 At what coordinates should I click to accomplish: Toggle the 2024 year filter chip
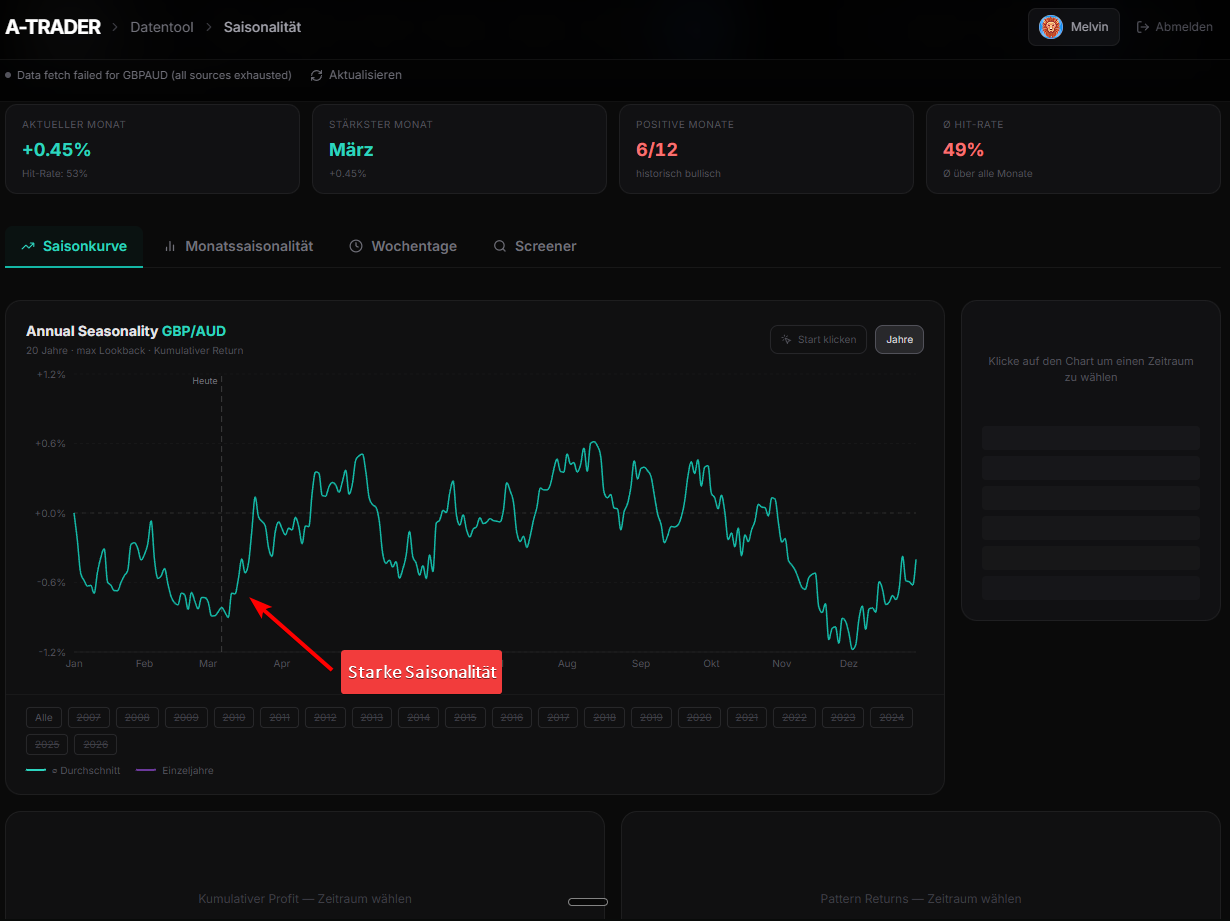pos(891,717)
